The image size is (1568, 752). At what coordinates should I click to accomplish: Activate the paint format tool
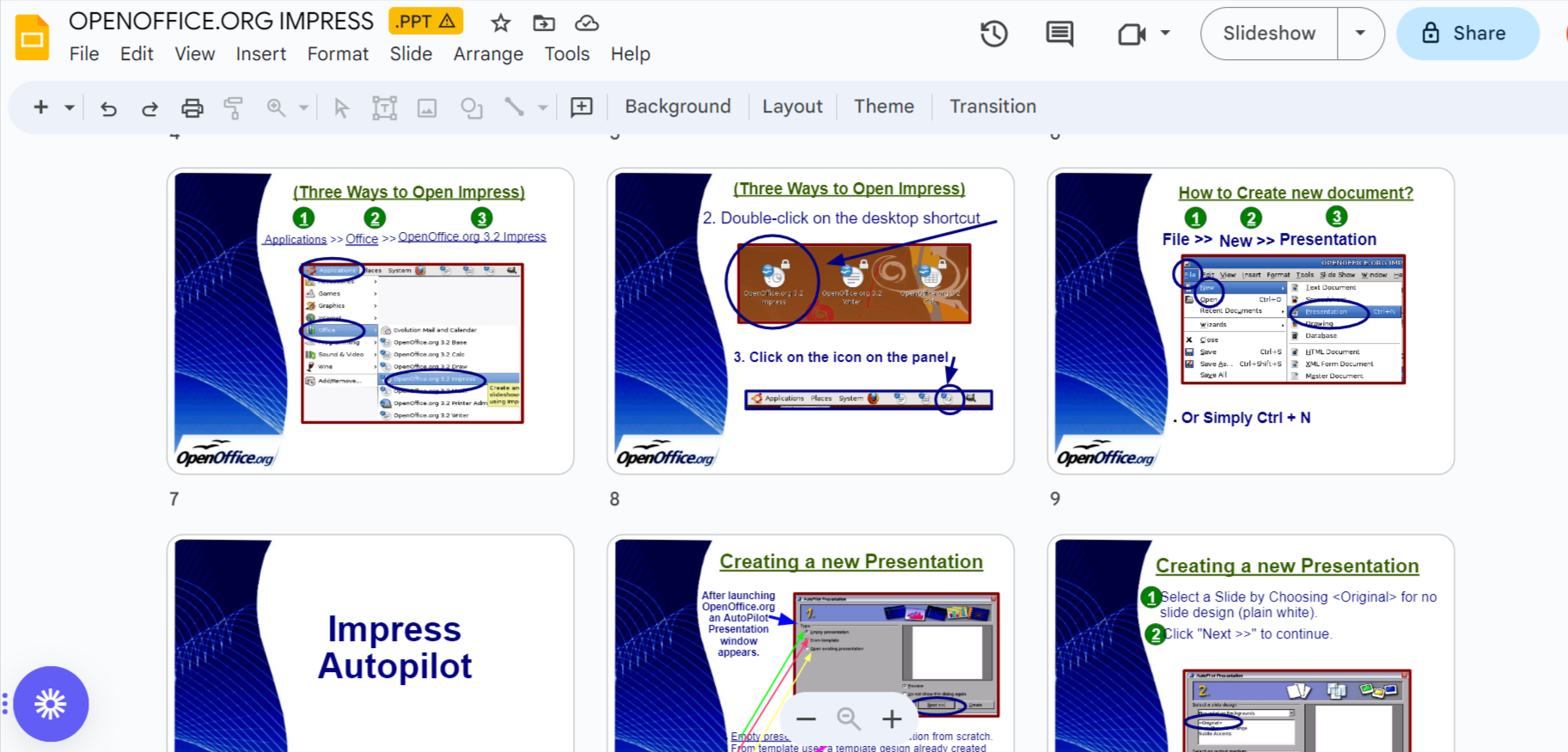tap(233, 107)
